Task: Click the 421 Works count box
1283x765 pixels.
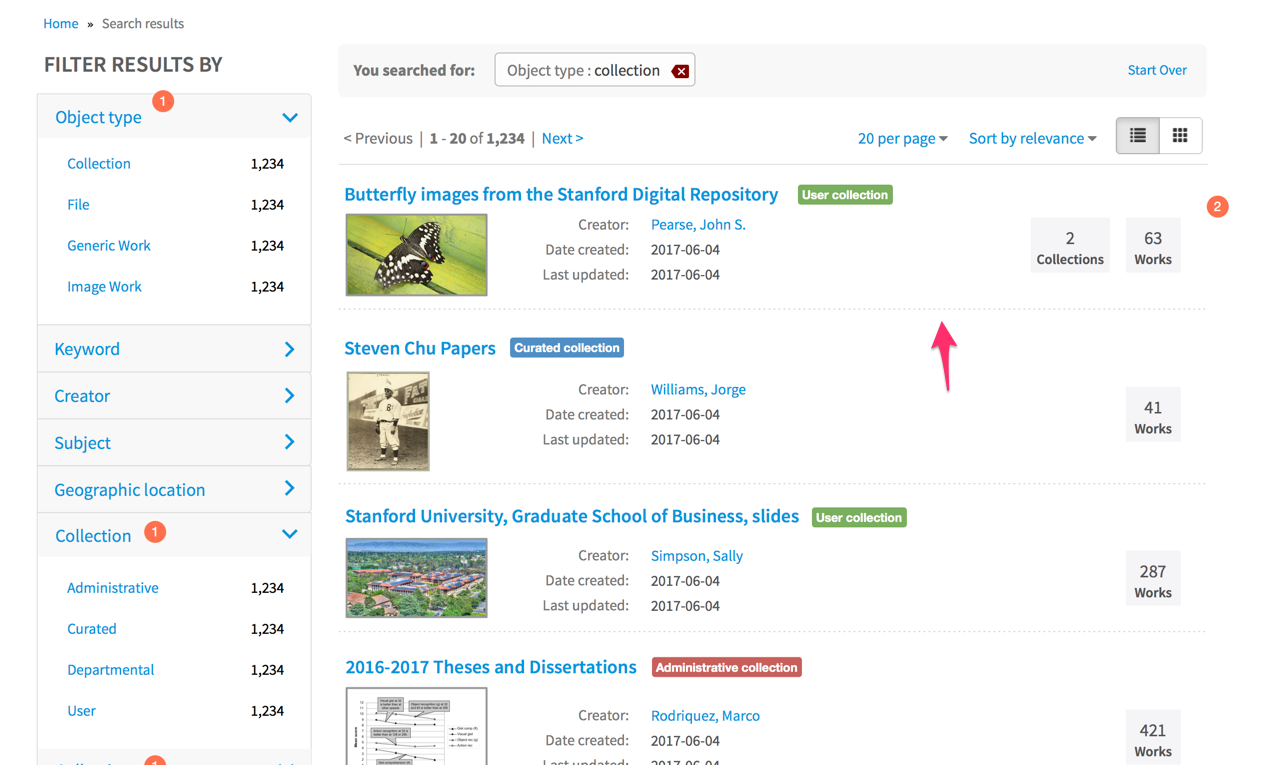Action: pos(1153,738)
